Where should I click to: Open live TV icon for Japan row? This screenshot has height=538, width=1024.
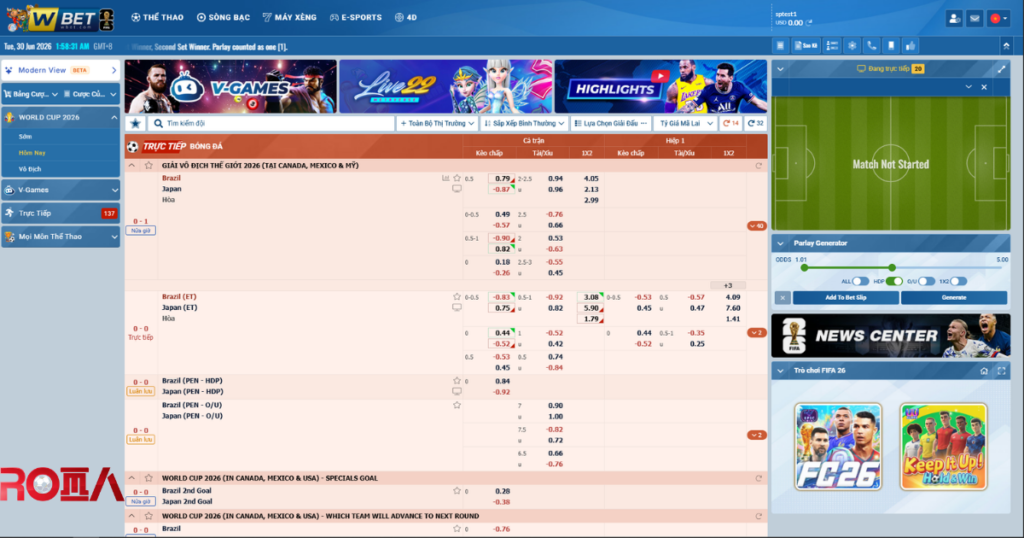[x=457, y=189]
